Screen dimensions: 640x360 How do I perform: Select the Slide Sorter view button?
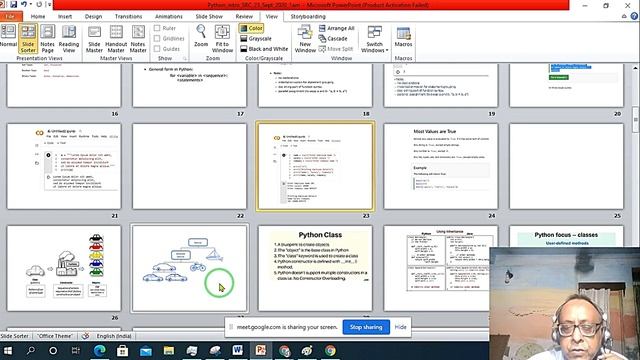point(28,38)
